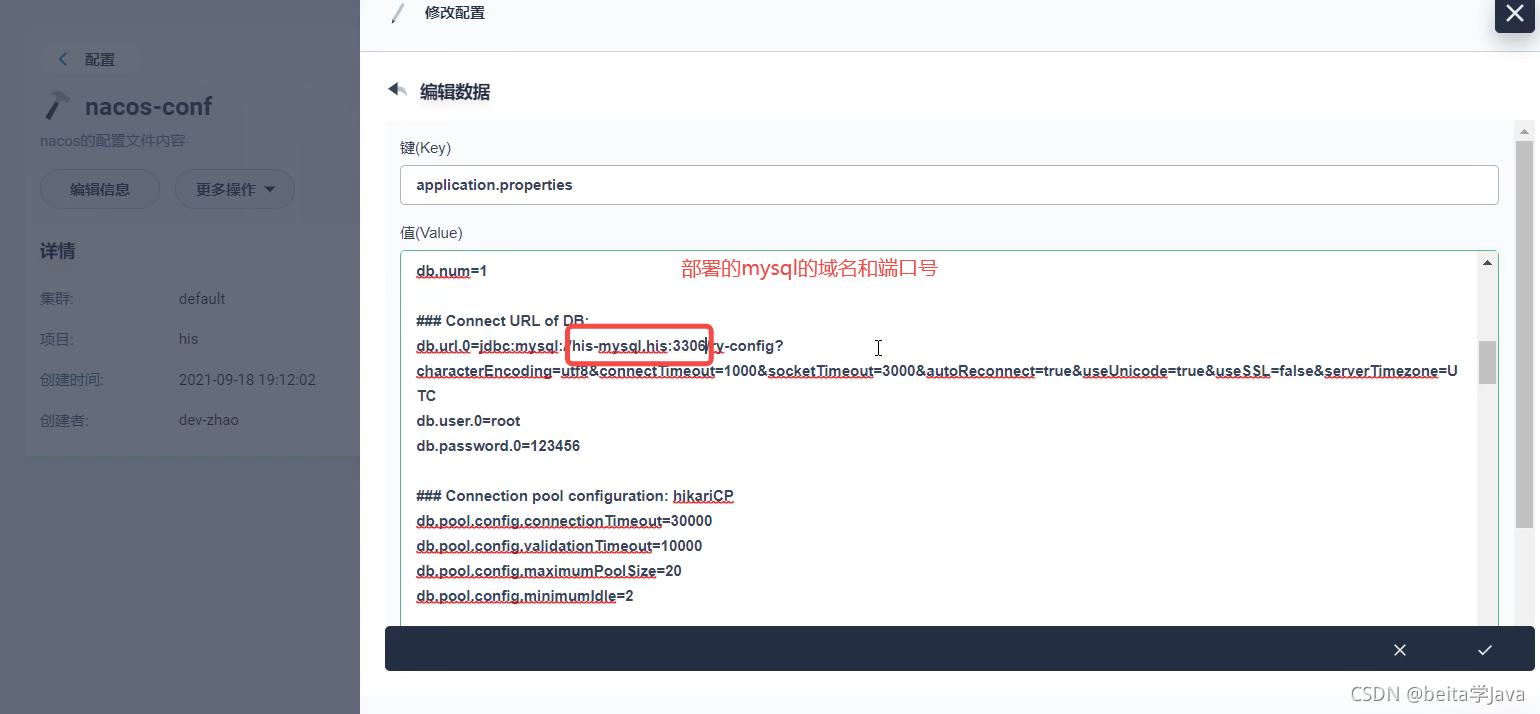Click the Connection pool configuration comment
The width and height of the screenshot is (1540, 714).
tap(575, 496)
